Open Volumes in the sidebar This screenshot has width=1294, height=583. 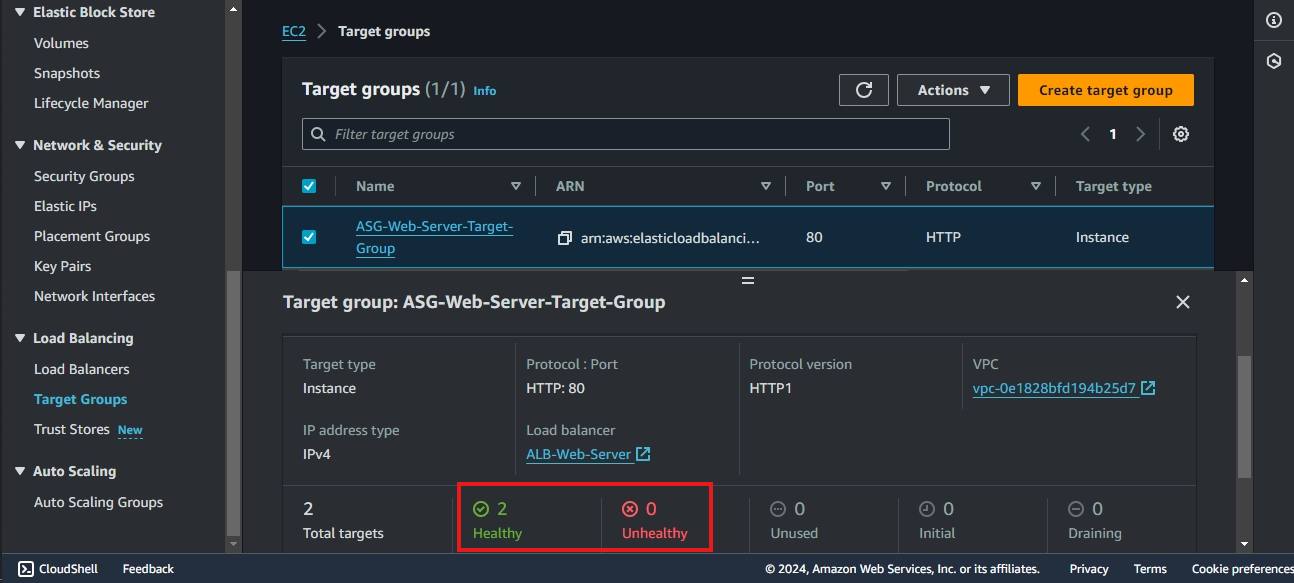(61, 43)
